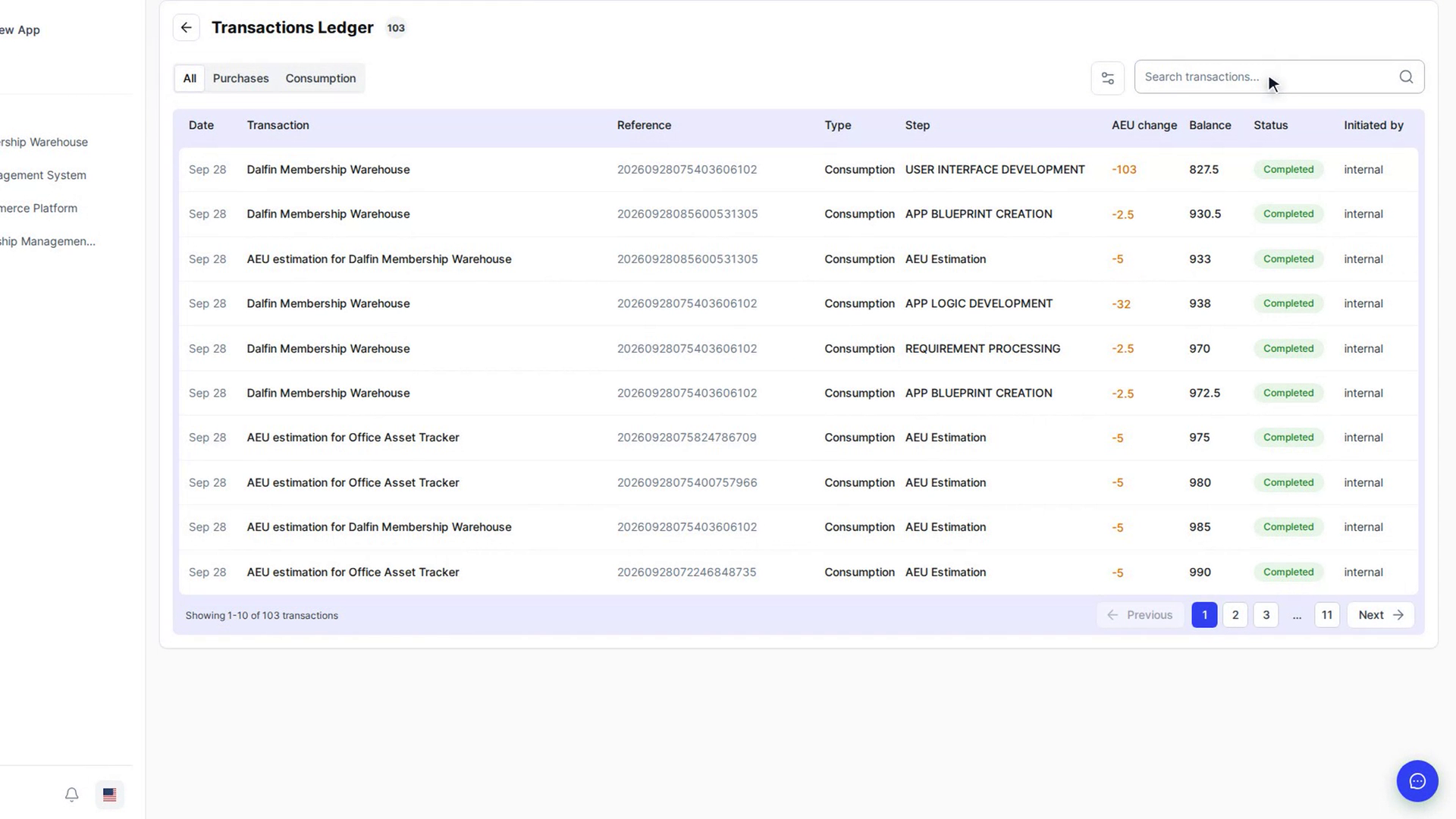Image resolution: width=1456 pixels, height=819 pixels.
Task: Click the -32 AEU change value
Action: tap(1121, 304)
